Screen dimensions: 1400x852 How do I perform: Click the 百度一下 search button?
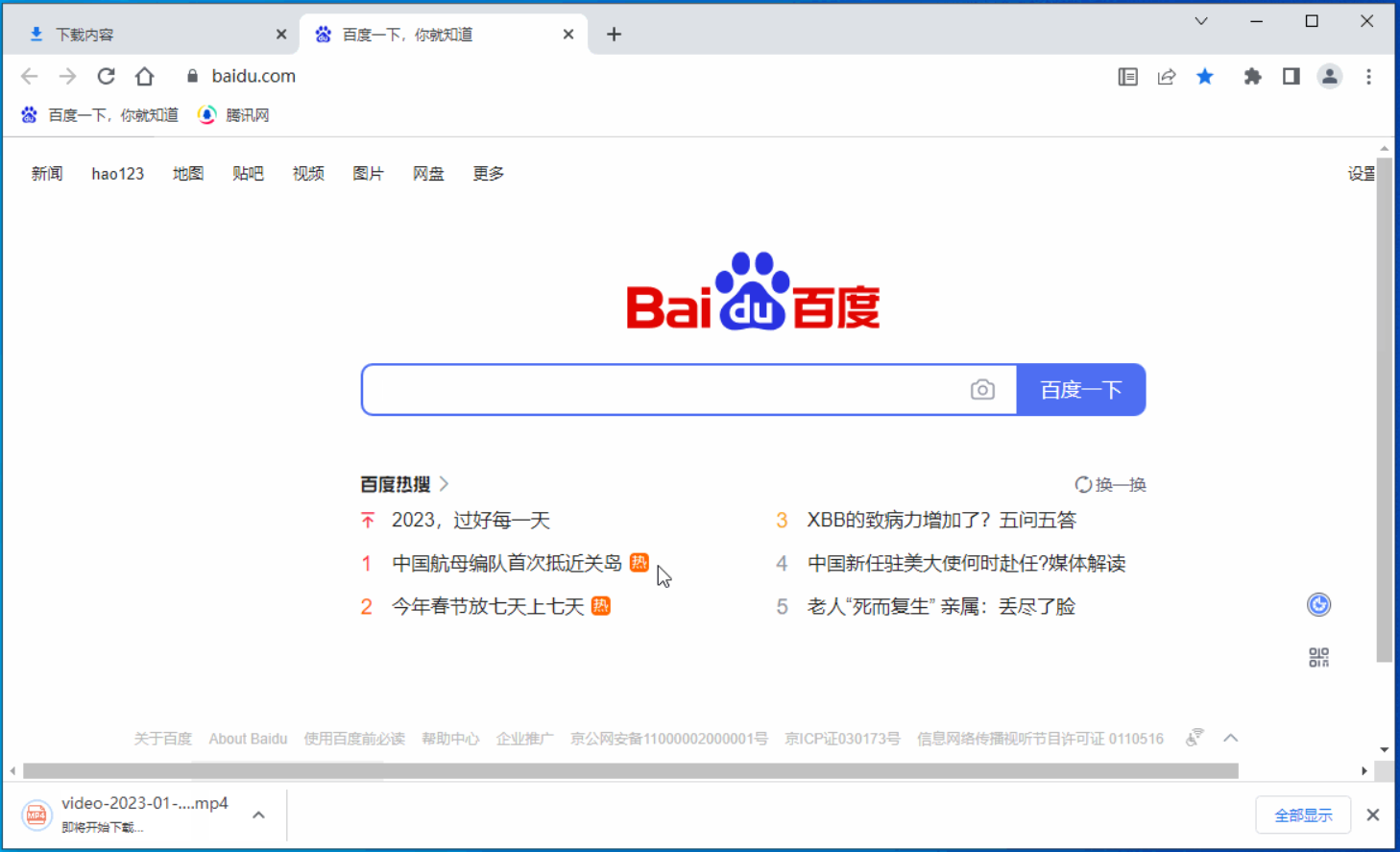click(x=1081, y=390)
